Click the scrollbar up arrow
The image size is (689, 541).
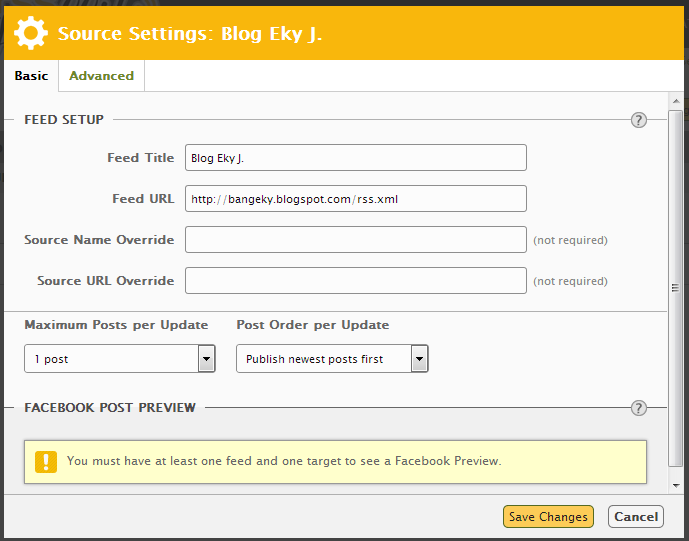click(676, 102)
